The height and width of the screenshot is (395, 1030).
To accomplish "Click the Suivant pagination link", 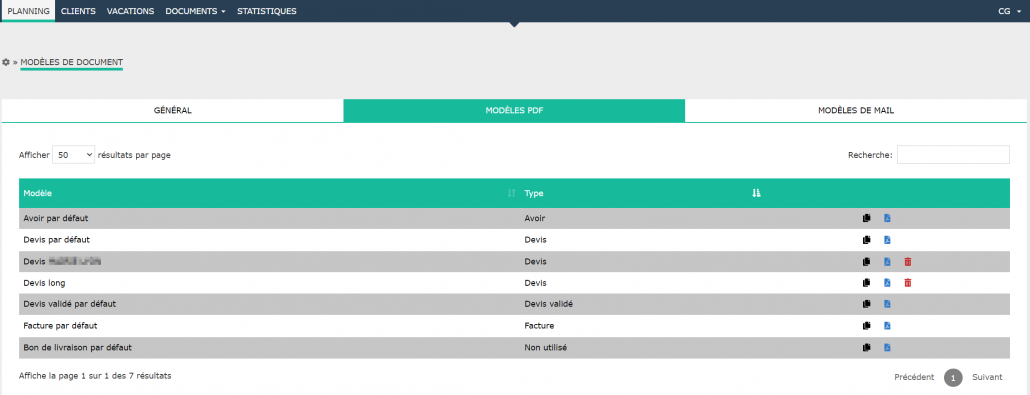I will (x=987, y=377).
